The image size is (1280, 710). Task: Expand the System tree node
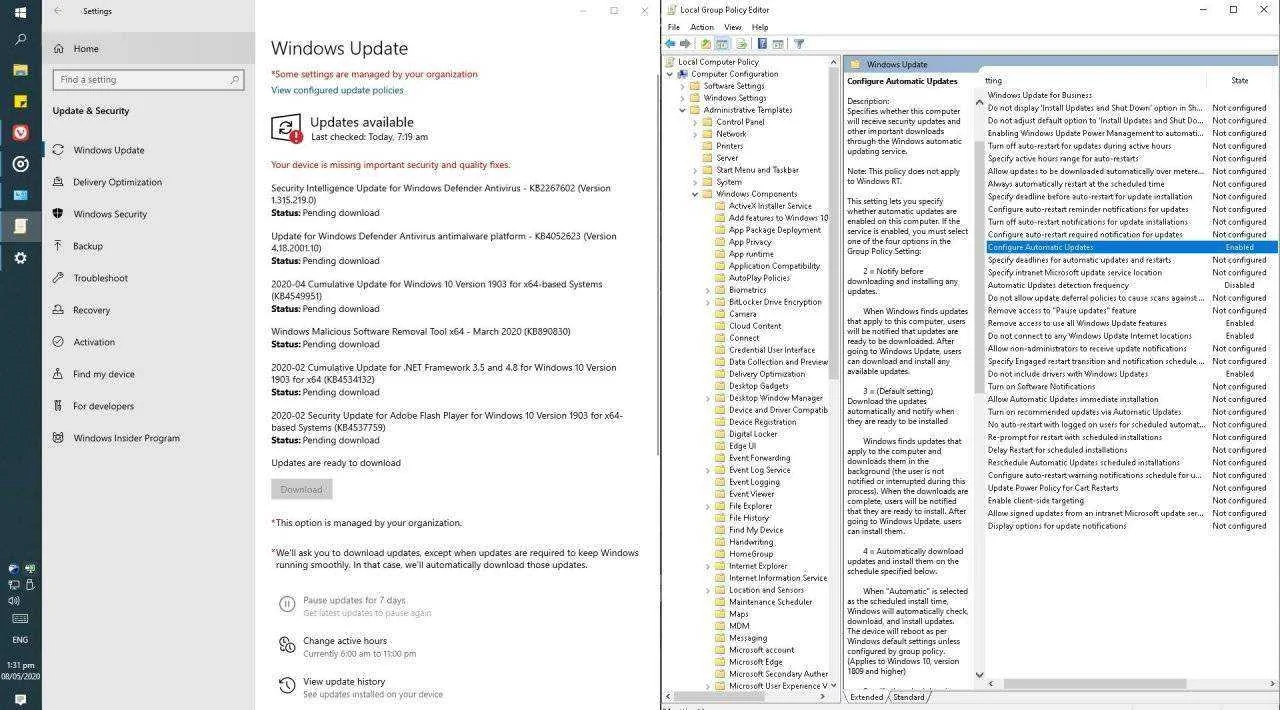click(x=695, y=182)
